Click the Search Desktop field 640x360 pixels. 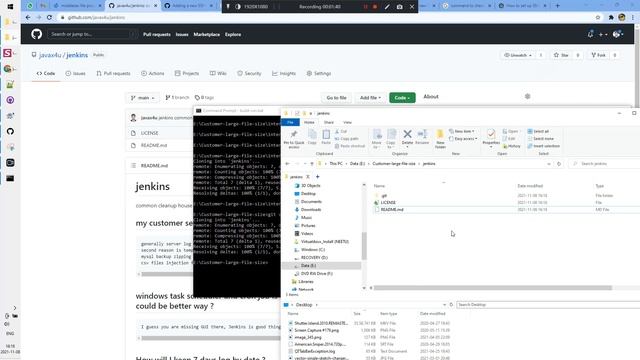[547, 305]
